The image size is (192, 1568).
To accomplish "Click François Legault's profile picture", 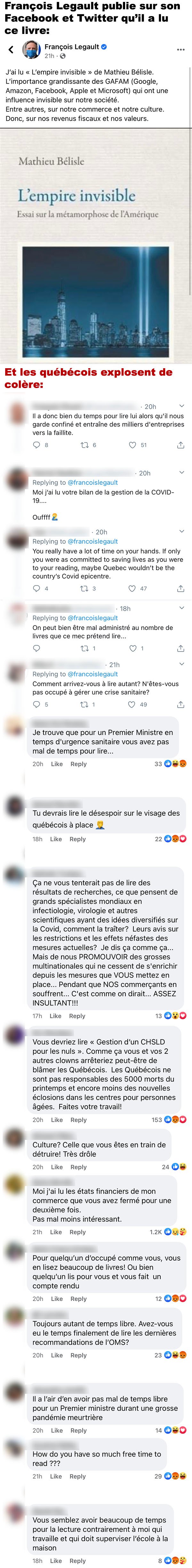I will [x=31, y=50].
